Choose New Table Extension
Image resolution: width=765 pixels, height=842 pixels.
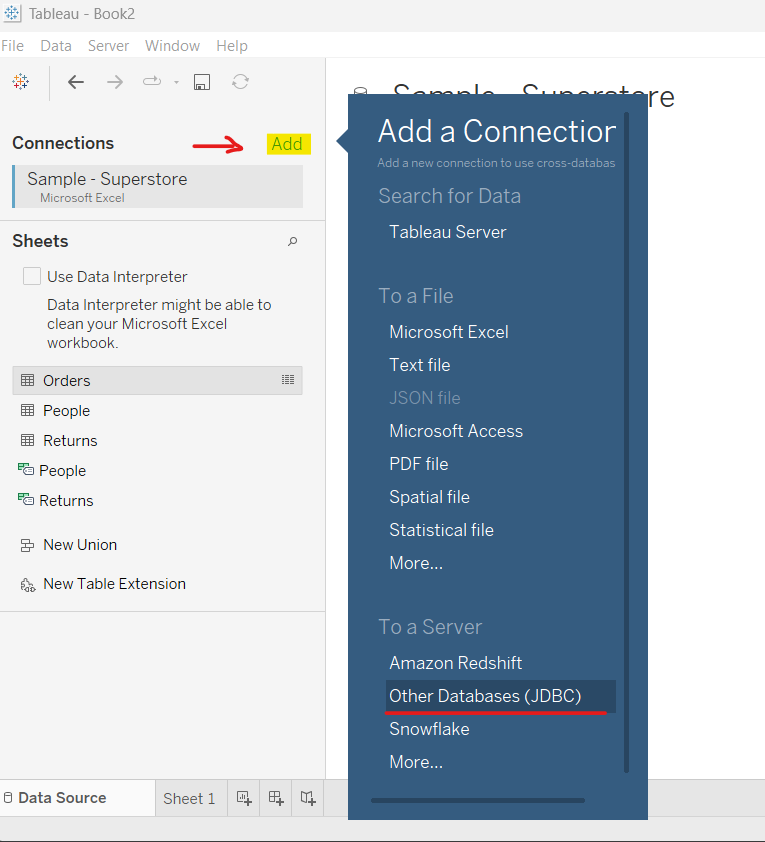coord(114,584)
